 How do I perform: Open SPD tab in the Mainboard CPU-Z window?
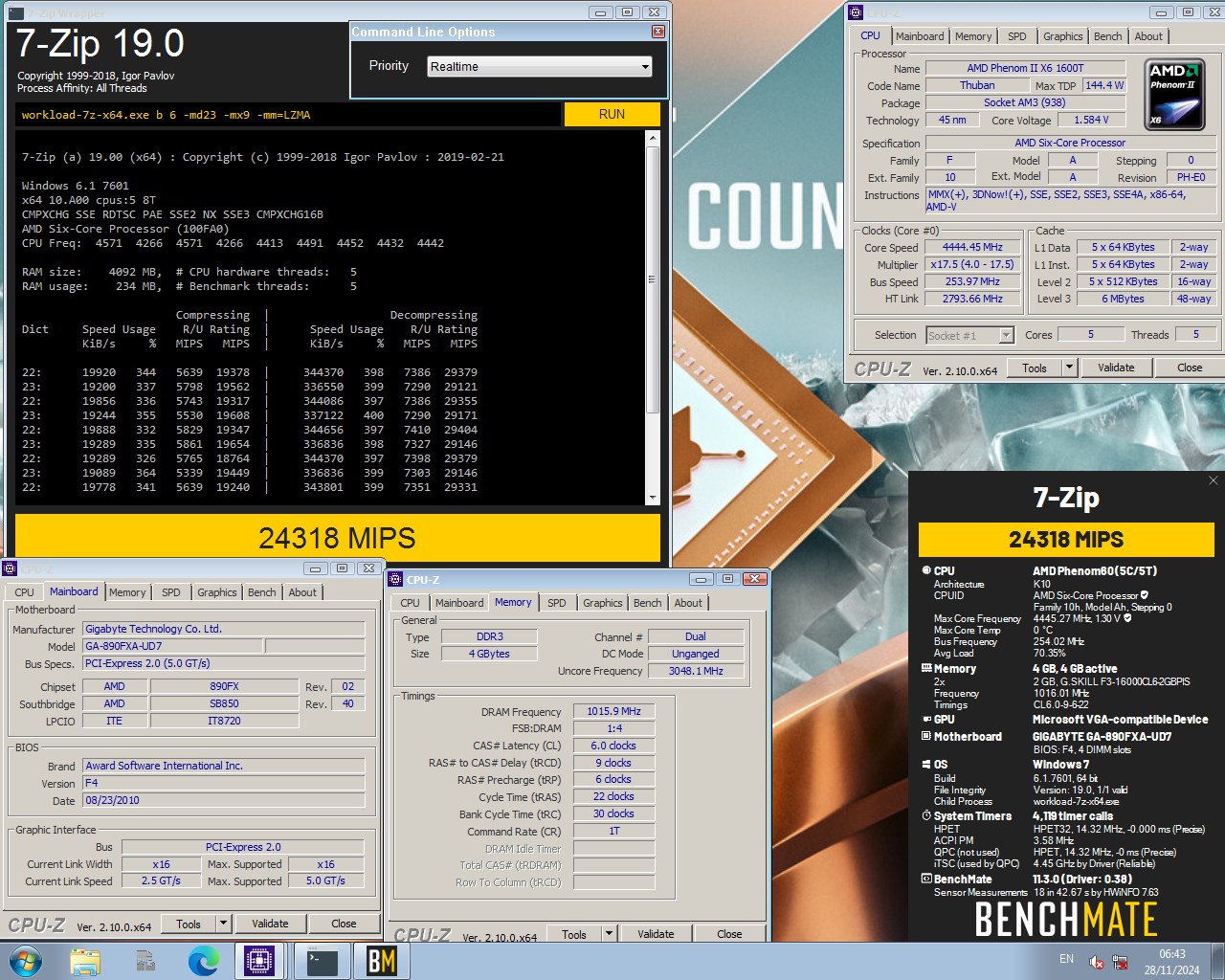coord(171,592)
